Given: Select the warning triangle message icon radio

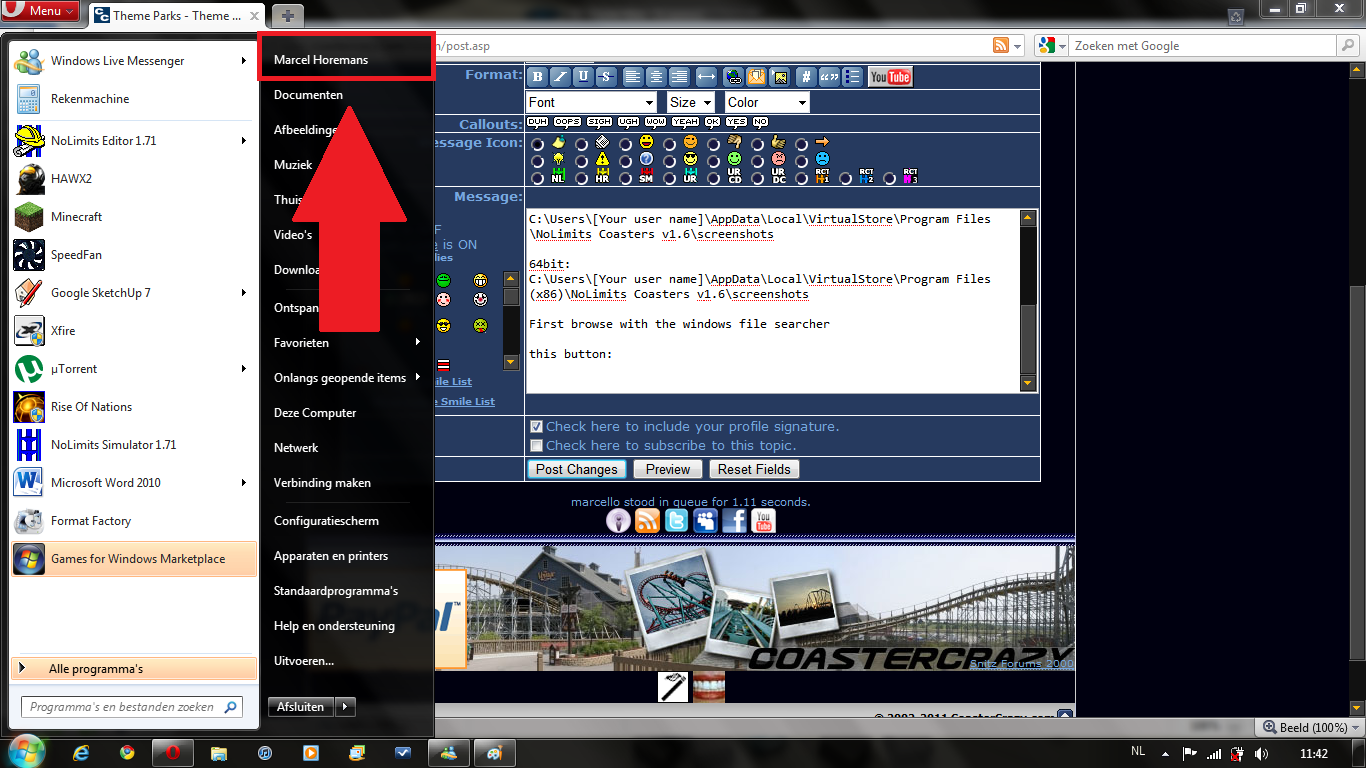Looking at the screenshot, I should [582, 161].
